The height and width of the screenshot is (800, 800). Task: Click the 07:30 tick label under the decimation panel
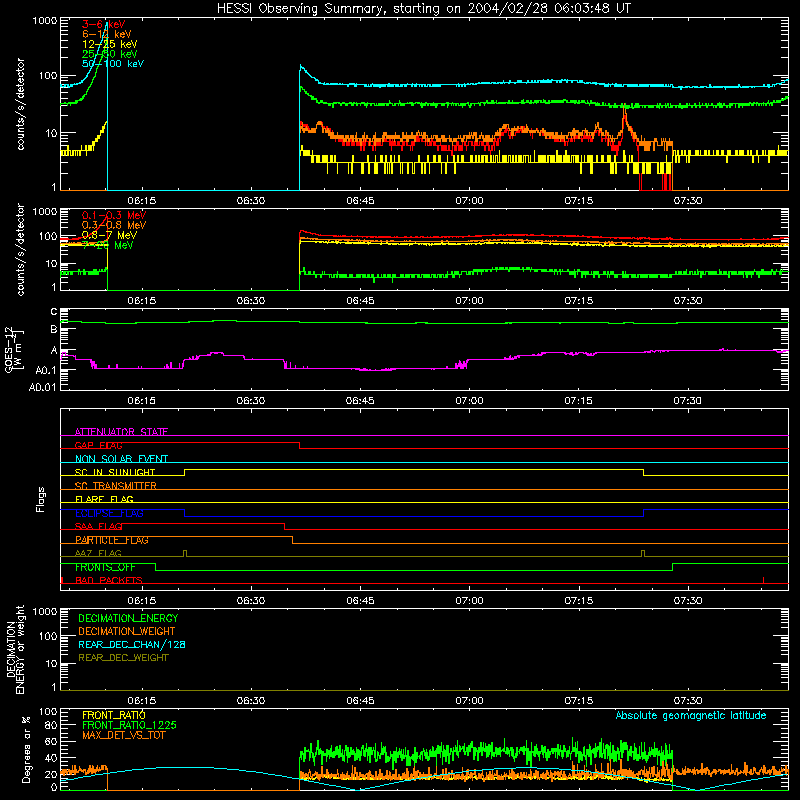pyautogui.click(x=687, y=701)
